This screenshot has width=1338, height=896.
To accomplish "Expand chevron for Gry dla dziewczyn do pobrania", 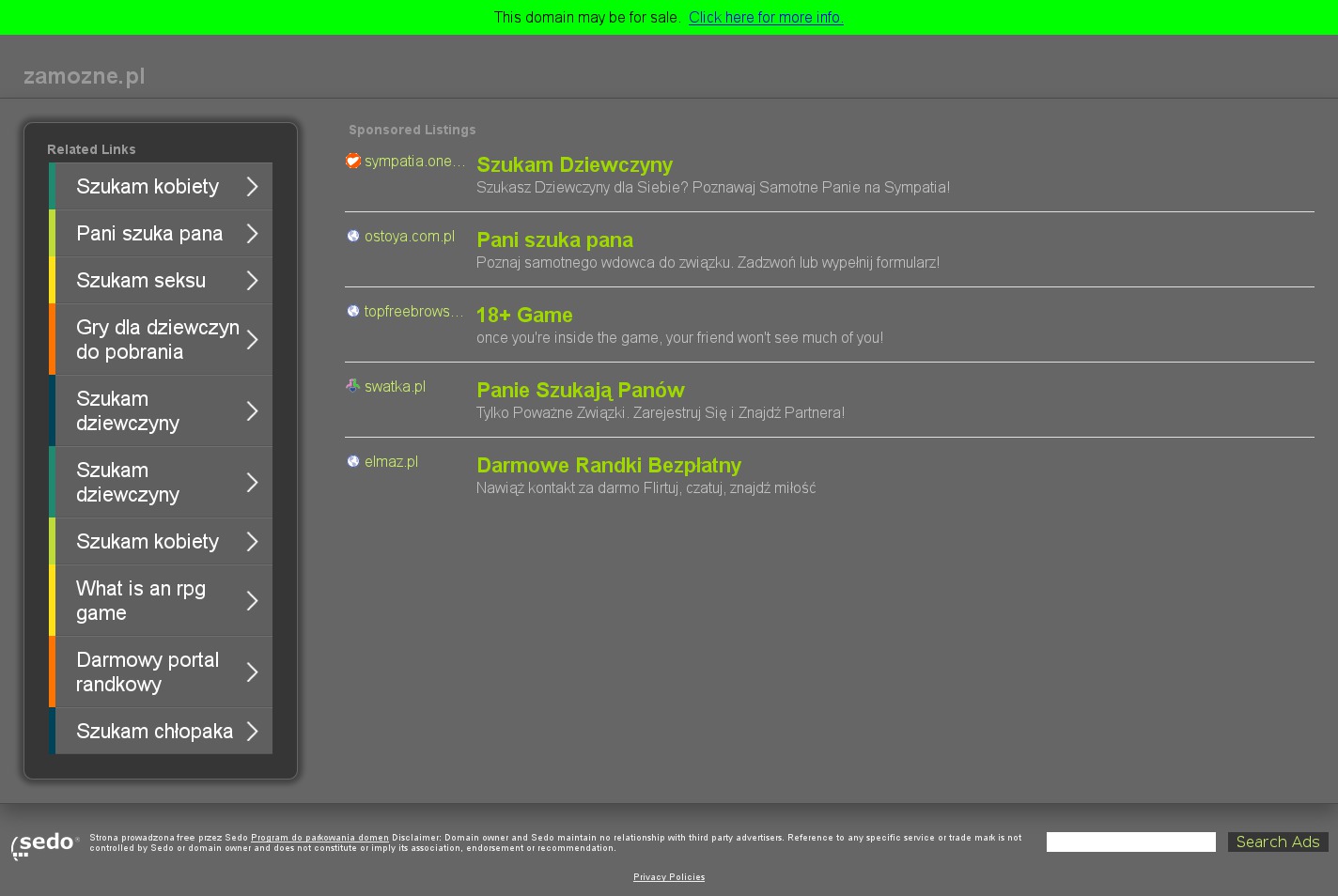I will [252, 340].
